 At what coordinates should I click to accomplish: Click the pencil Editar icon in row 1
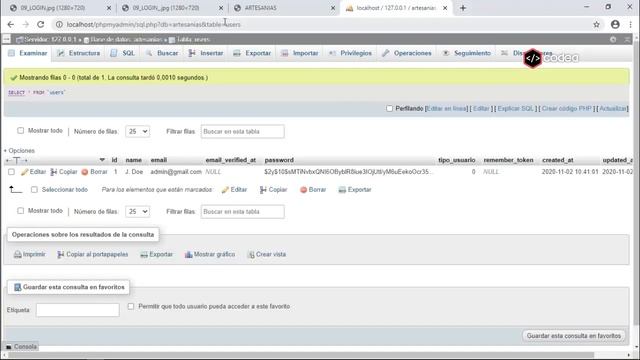point(24,172)
